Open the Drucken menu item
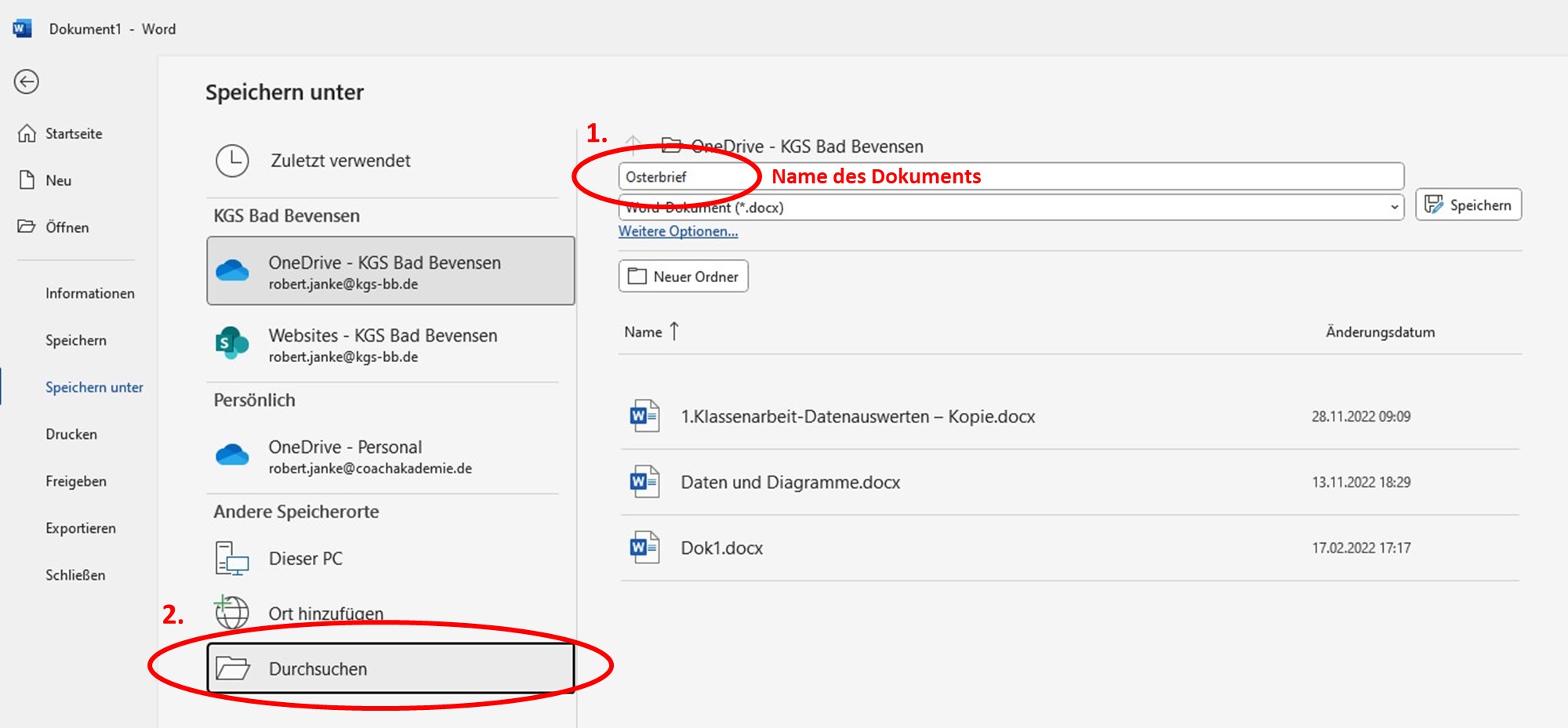This screenshot has width=1568, height=728. pos(71,434)
